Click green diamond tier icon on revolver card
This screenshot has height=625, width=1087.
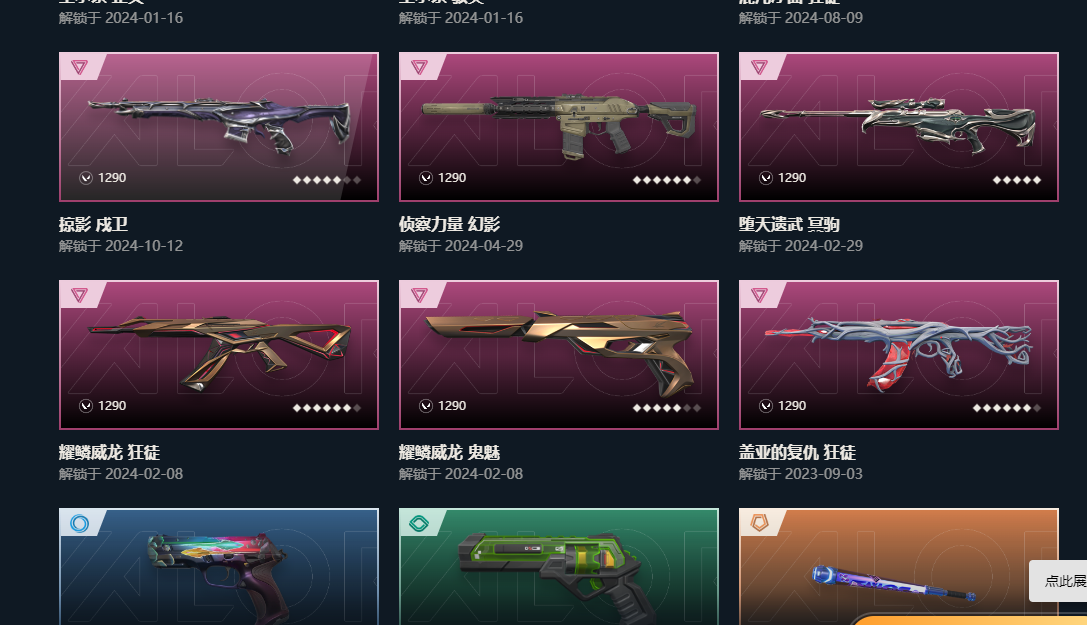click(x=419, y=523)
